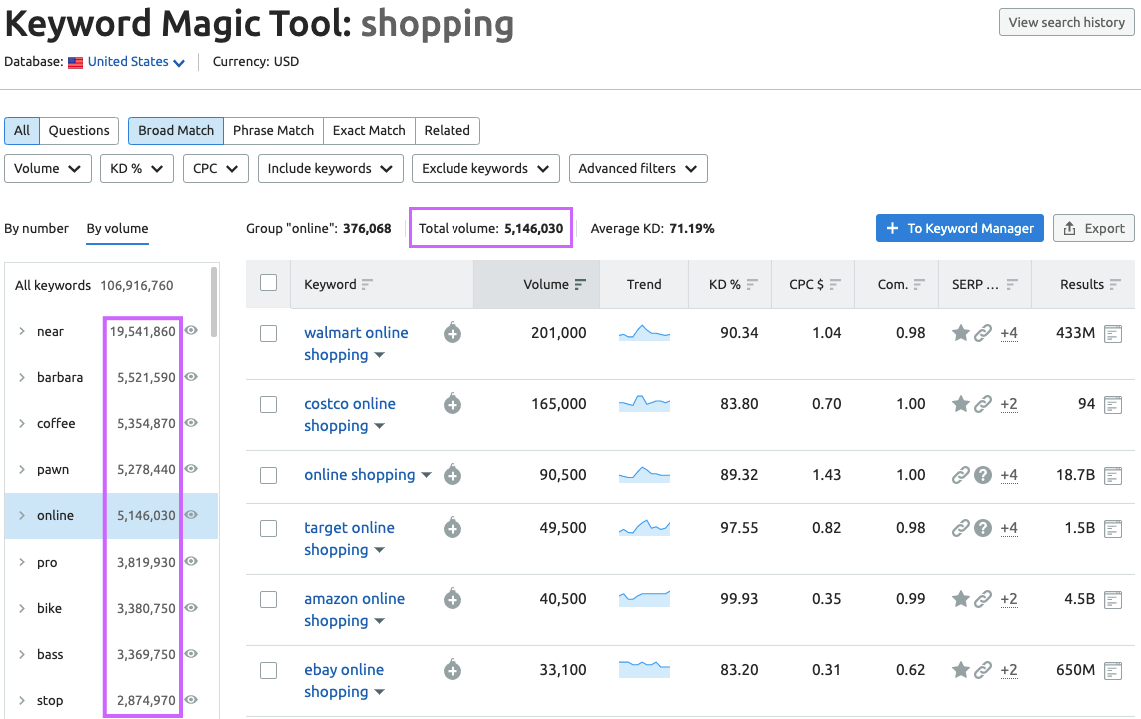
Task: Open the Results report icon for walmart online shopping
Action: point(1114,333)
